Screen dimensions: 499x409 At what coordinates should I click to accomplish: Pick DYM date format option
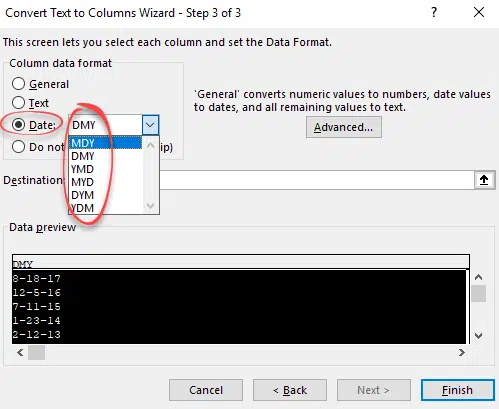106,195
